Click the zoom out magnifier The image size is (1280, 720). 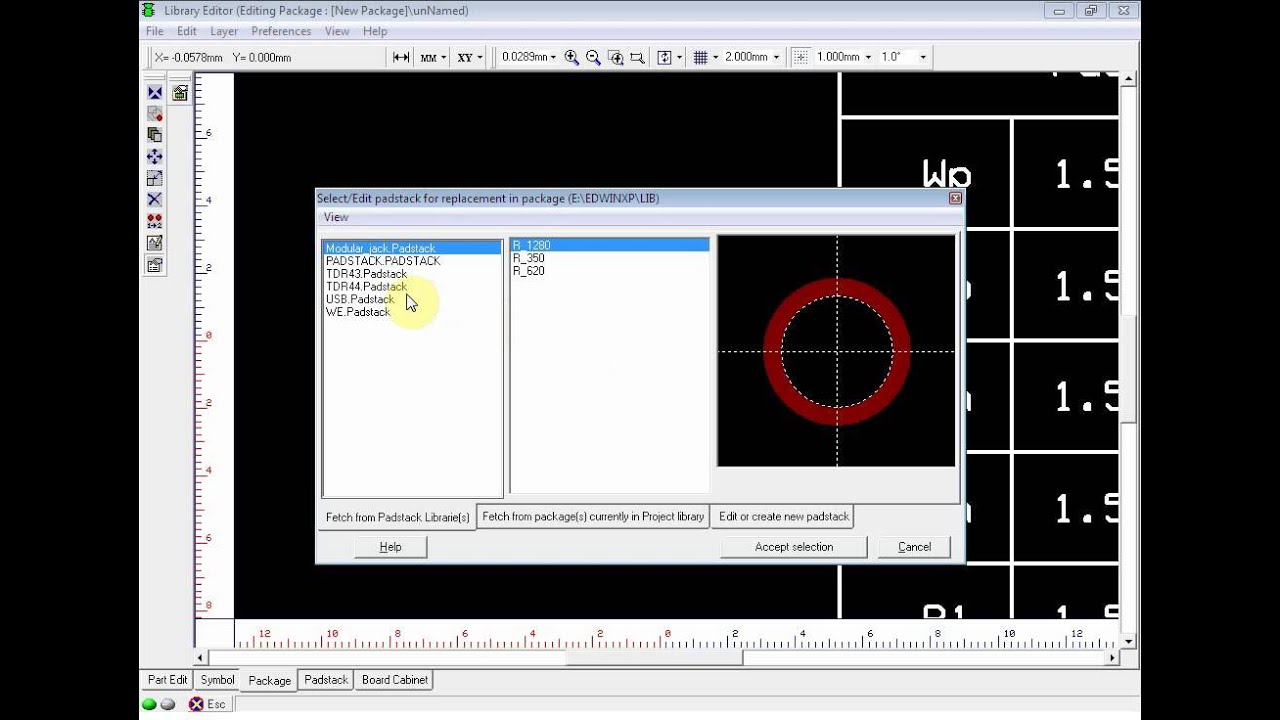[593, 57]
